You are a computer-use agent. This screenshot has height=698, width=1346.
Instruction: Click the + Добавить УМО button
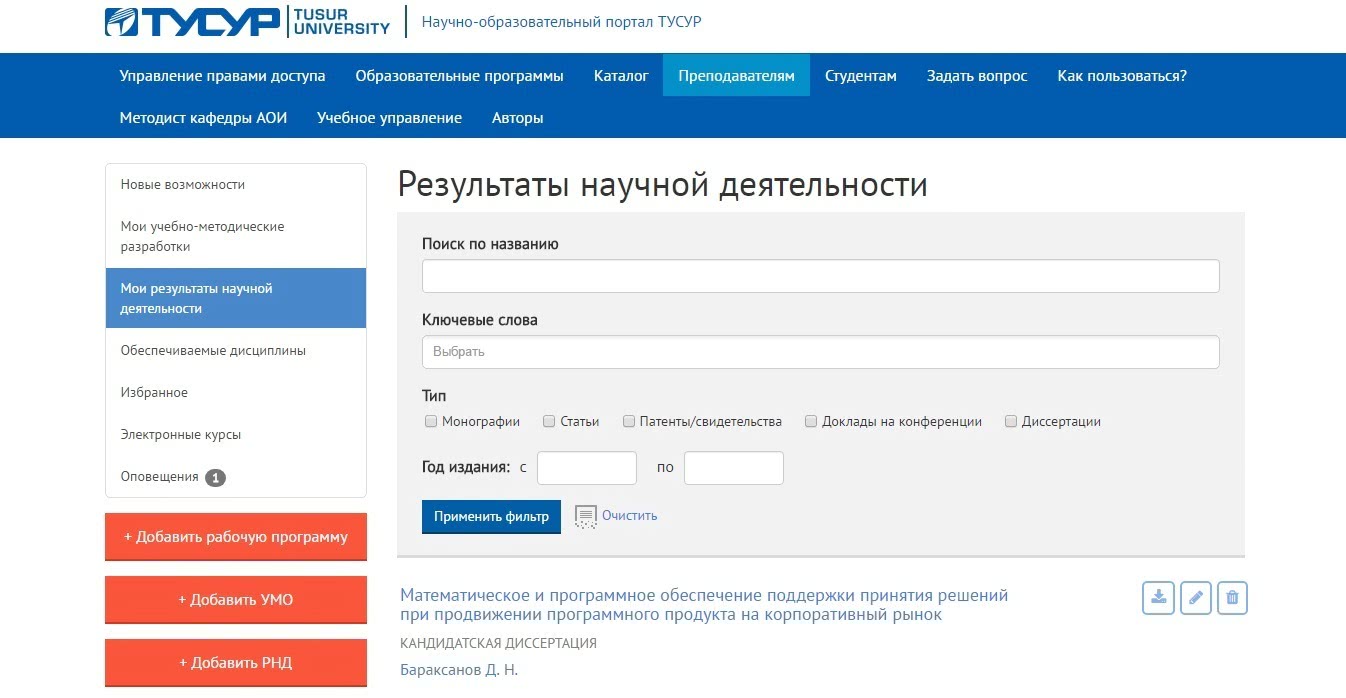[x=236, y=600]
